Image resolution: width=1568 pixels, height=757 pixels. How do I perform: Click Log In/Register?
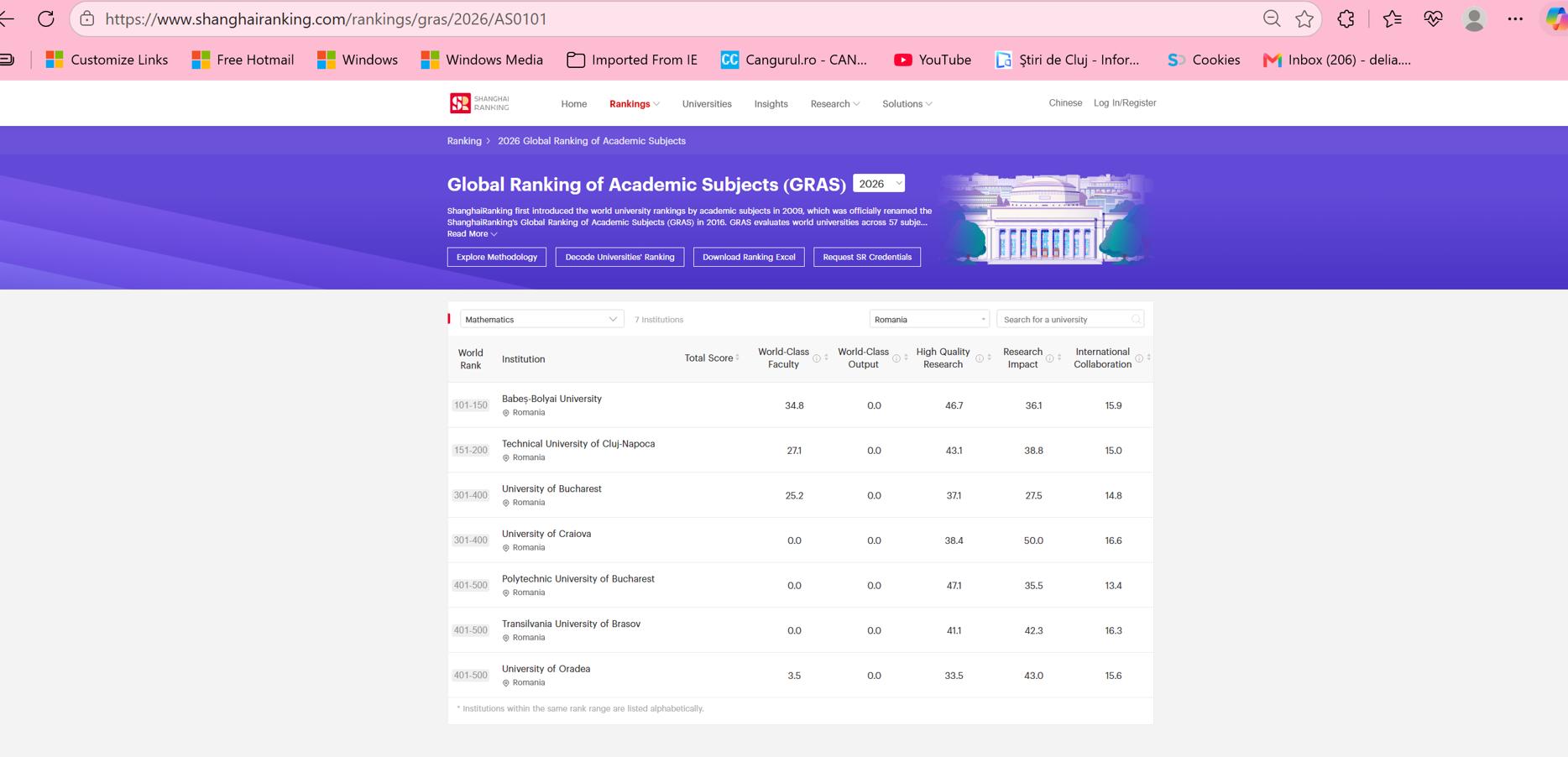pos(1125,103)
